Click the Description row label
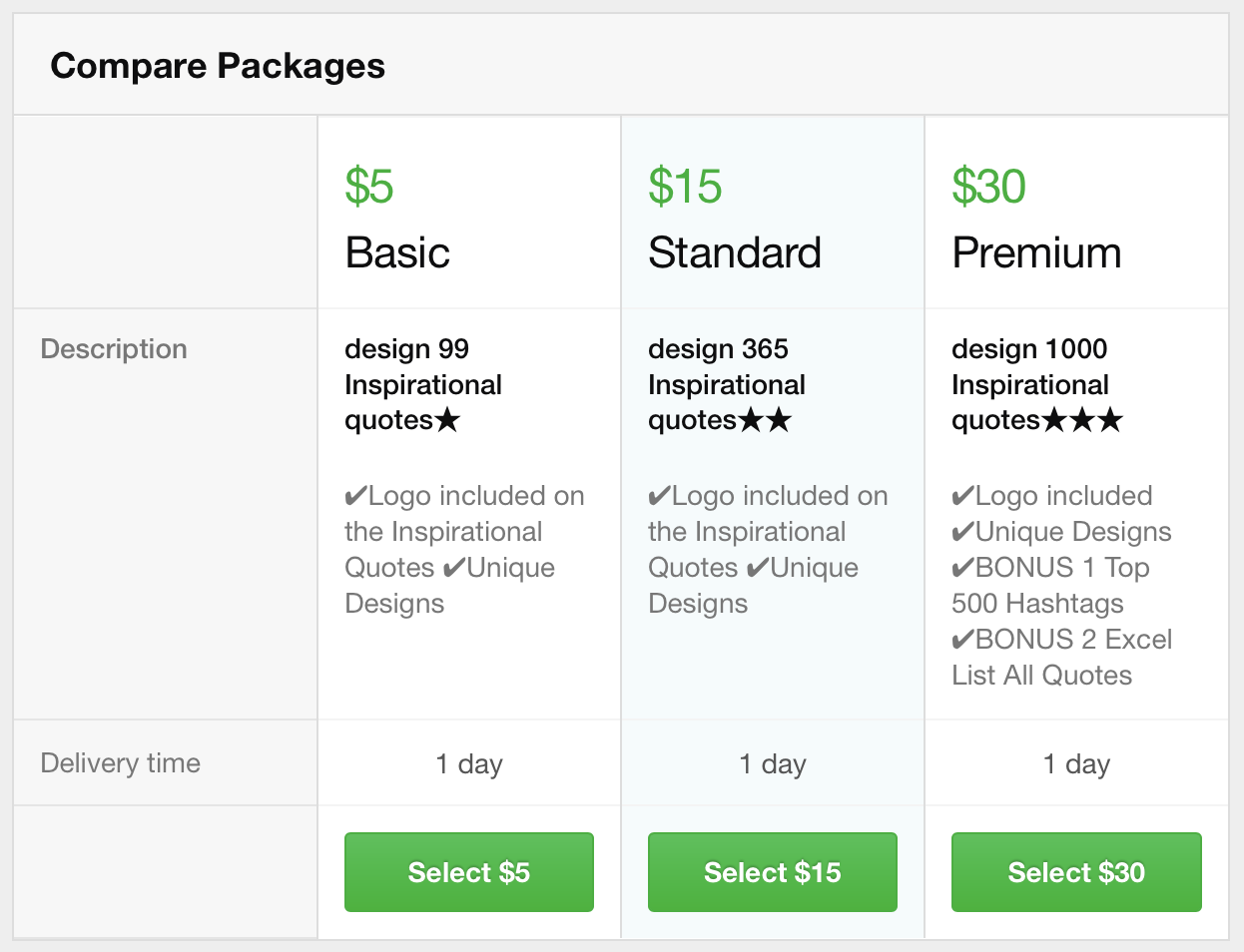1244x952 pixels. (114, 349)
